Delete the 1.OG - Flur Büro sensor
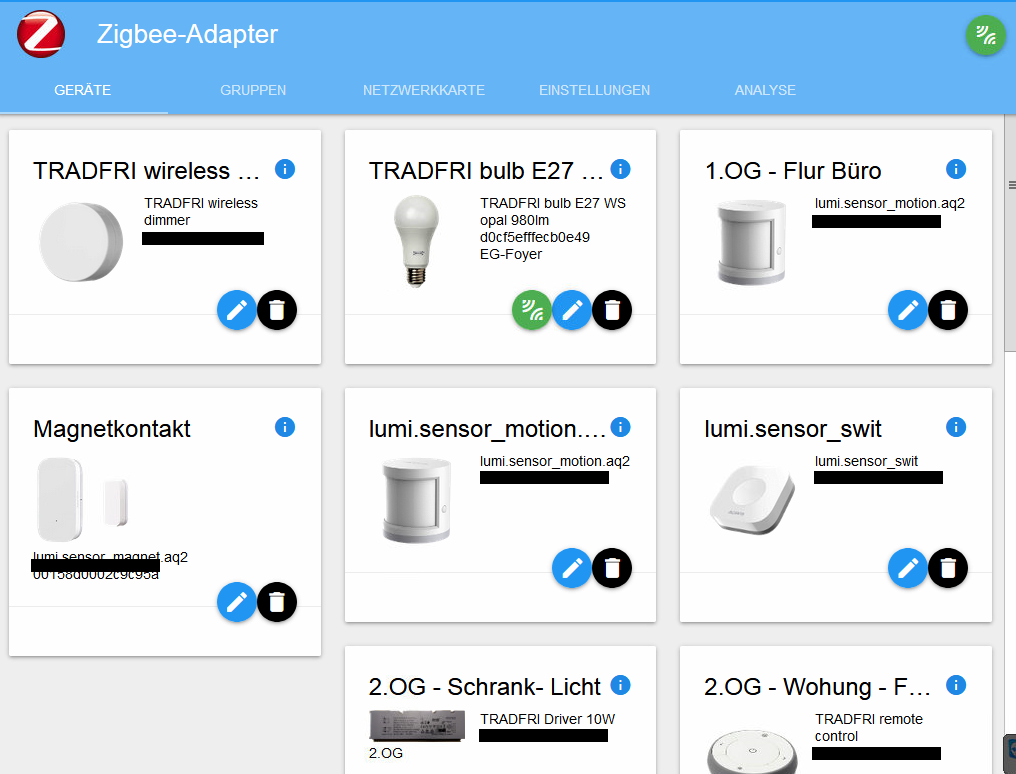Image resolution: width=1016 pixels, height=774 pixels. click(x=948, y=310)
